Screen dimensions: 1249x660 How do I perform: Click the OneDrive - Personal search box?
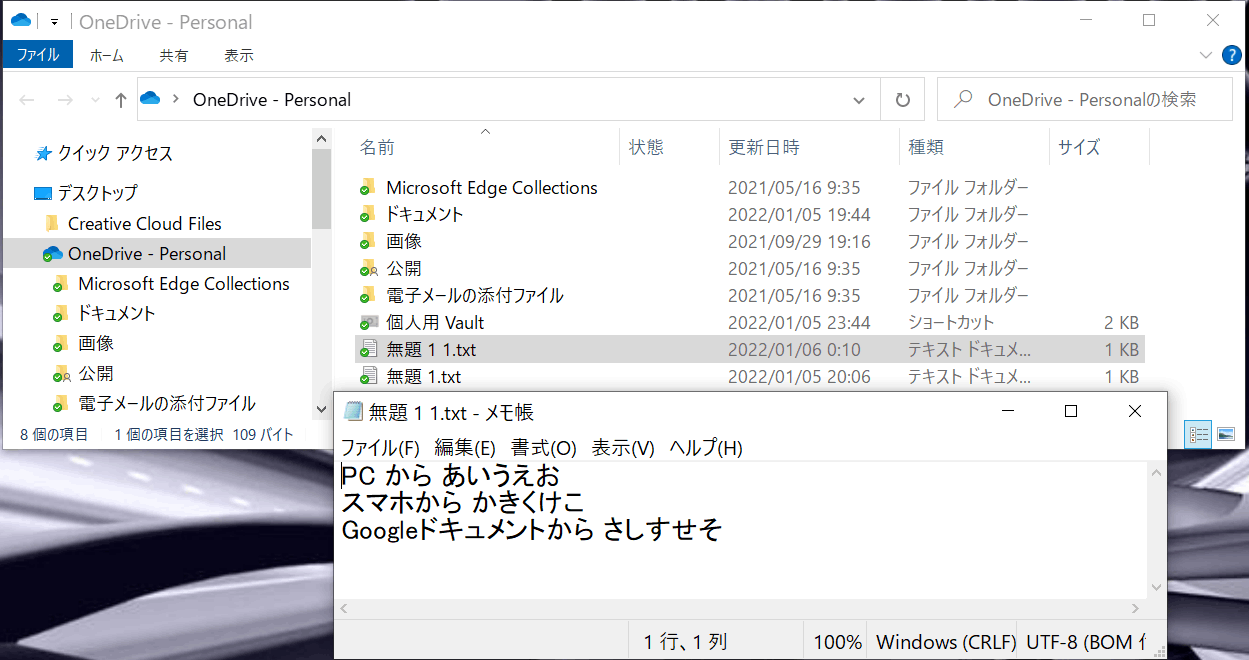(x=1083, y=100)
